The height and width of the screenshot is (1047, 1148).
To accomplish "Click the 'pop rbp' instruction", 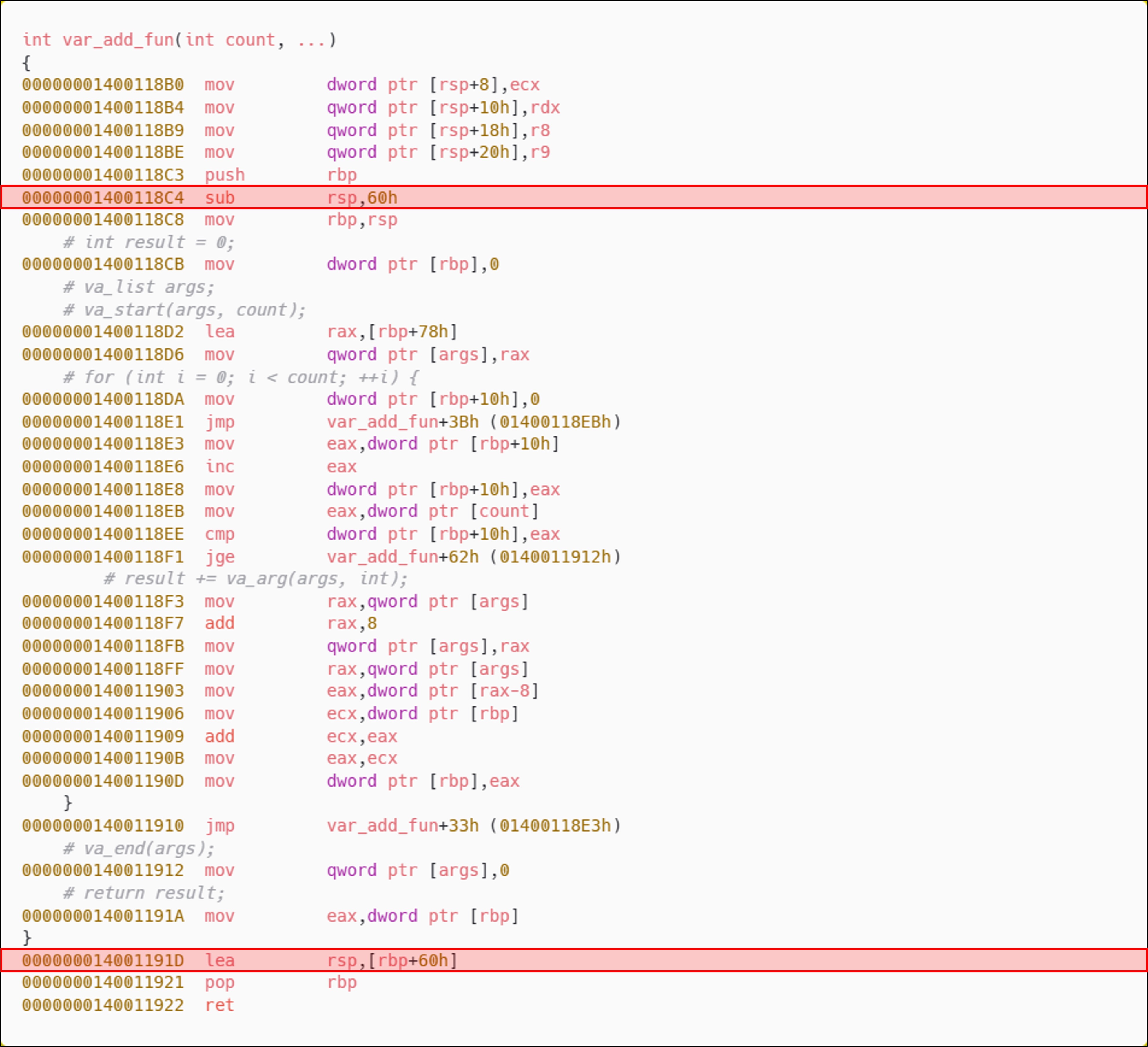I will pyautogui.click(x=220, y=983).
